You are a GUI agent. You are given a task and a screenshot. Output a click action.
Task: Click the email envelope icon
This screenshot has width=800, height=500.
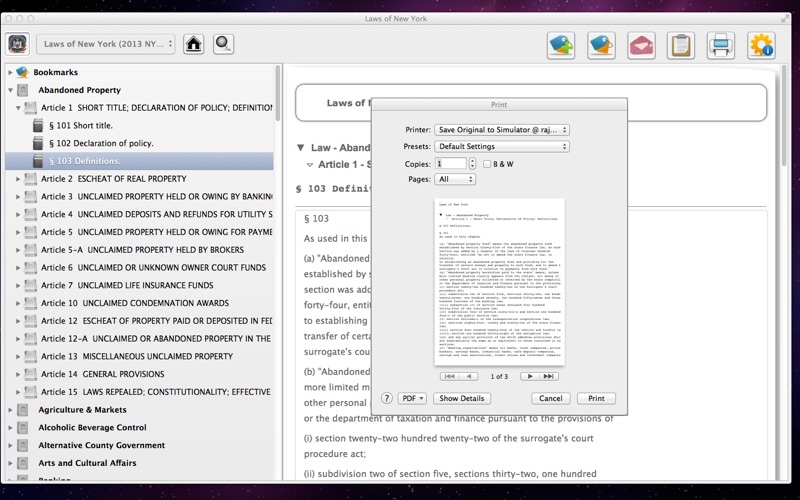click(x=641, y=45)
